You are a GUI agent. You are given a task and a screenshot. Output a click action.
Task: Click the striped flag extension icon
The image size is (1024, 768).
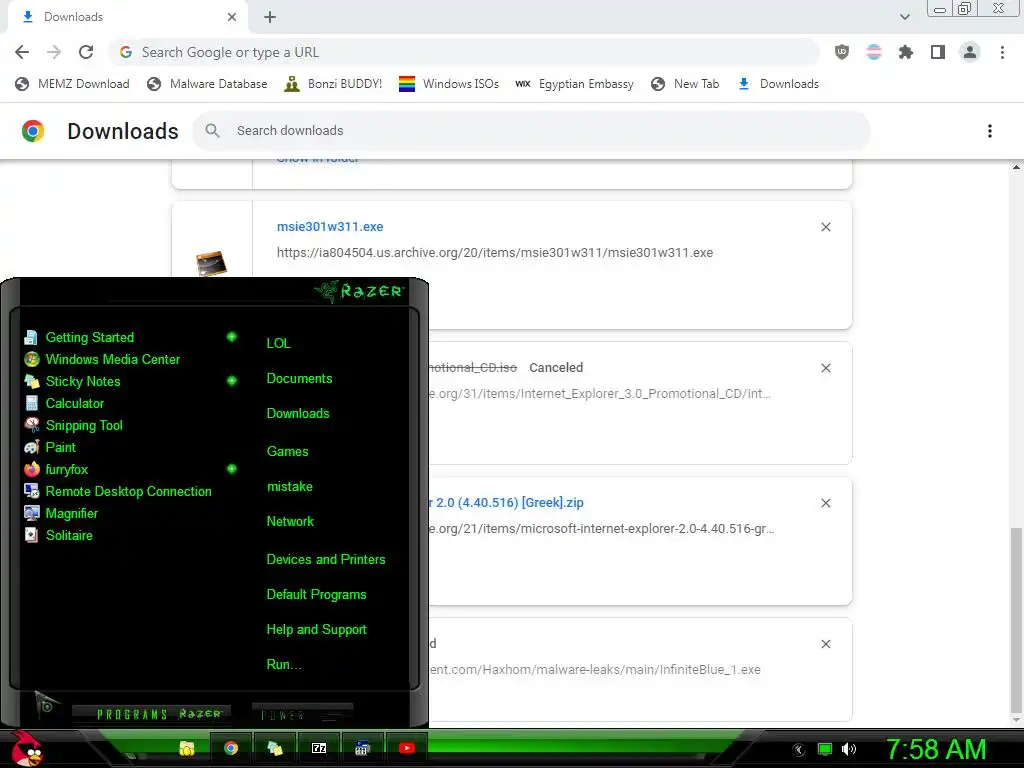coord(874,52)
